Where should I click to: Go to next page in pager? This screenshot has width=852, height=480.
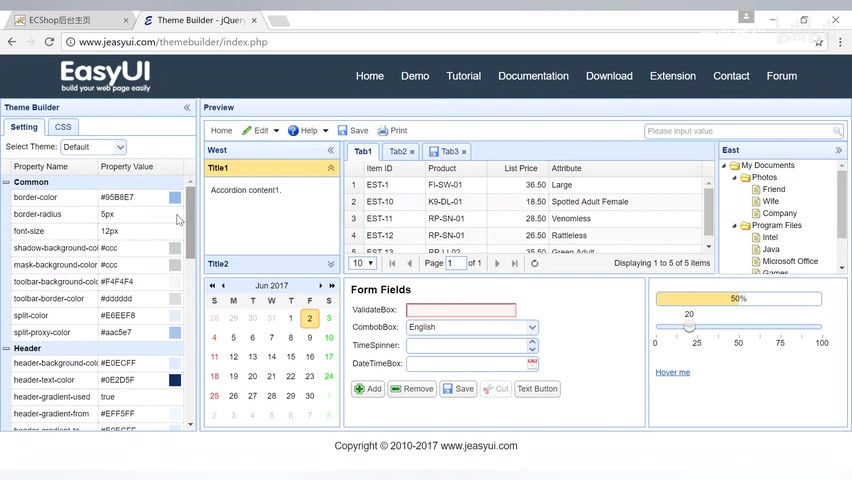point(497,264)
